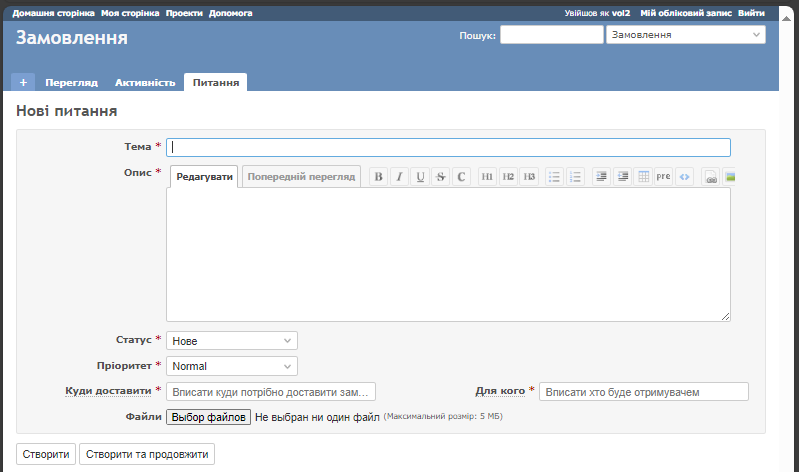Open the Замовлення project selector dropdown
799x472 pixels.
tap(685, 34)
